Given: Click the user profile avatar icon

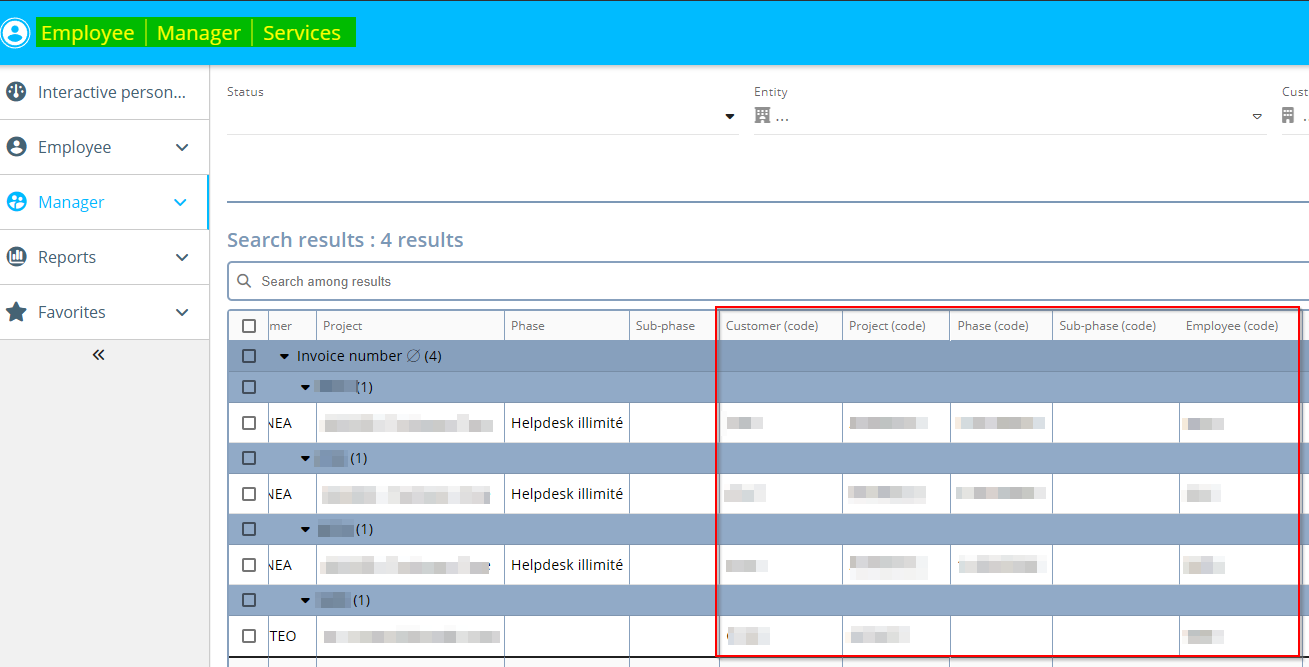Looking at the screenshot, I should 16,33.
